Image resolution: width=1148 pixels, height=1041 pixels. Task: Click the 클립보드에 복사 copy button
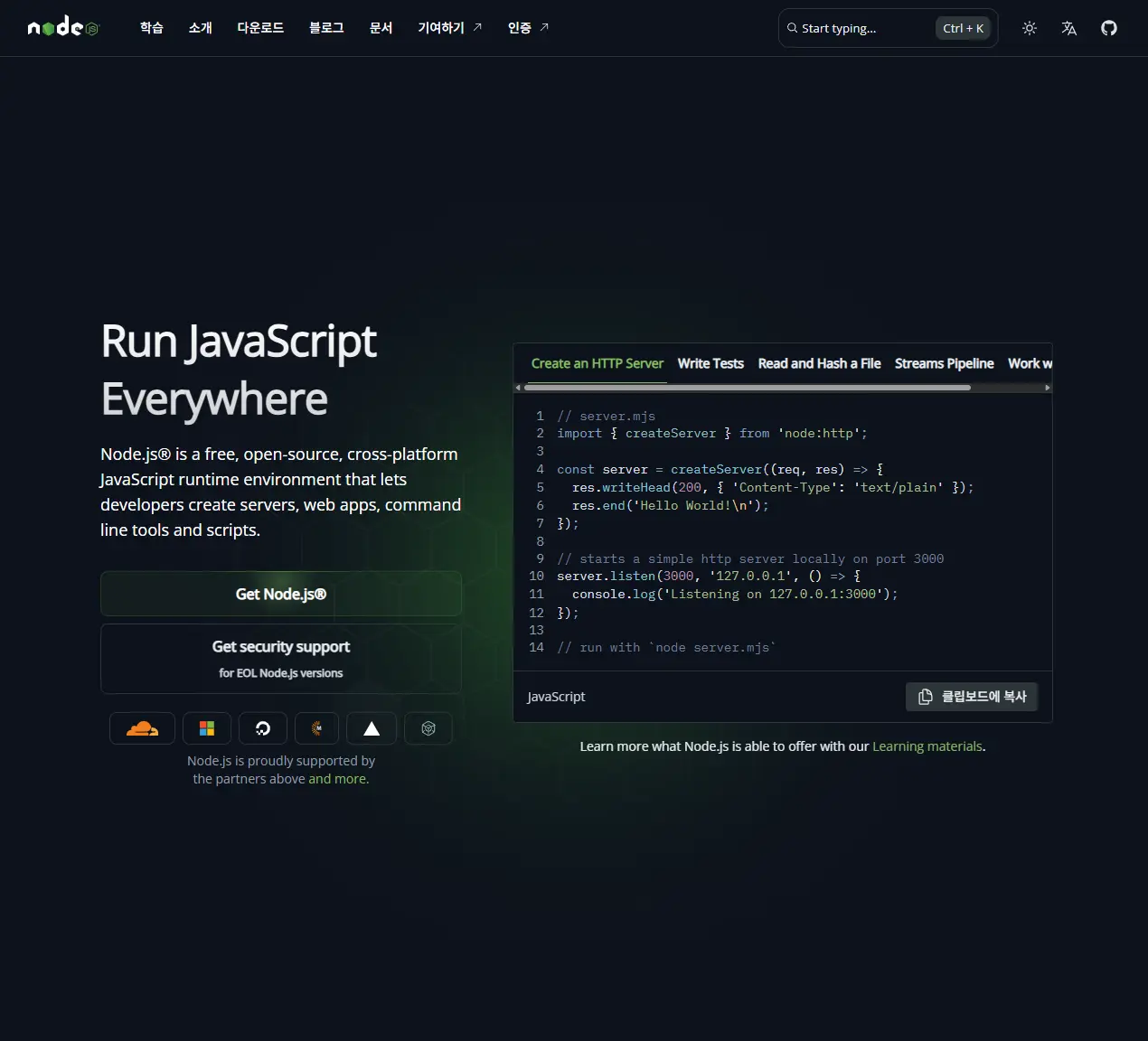click(973, 697)
